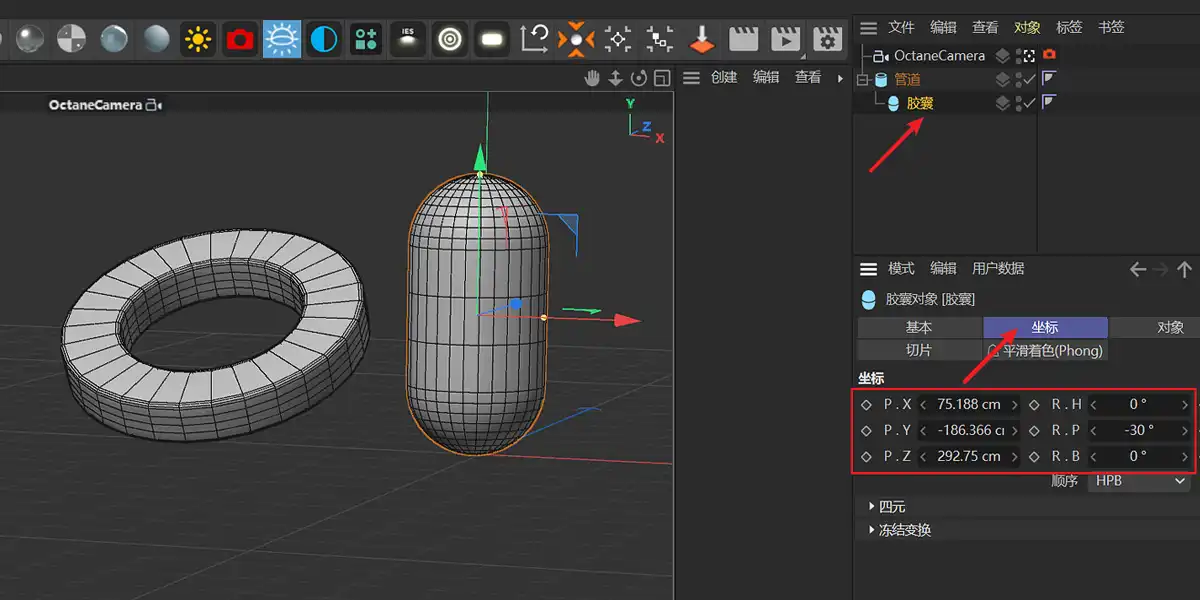Click the red Octane camera icon

click(240, 39)
